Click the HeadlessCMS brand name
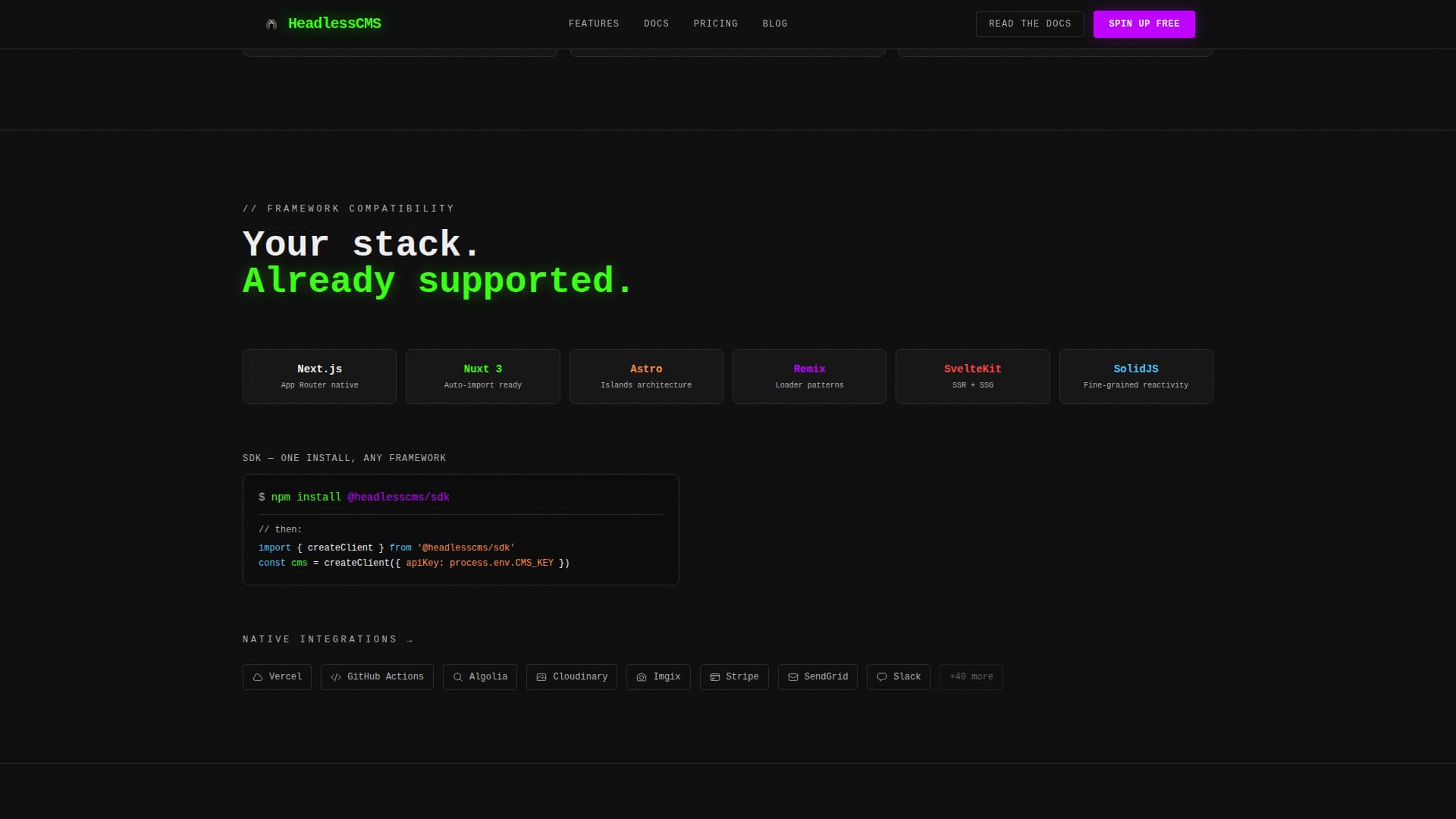The height and width of the screenshot is (819, 1456). click(334, 24)
